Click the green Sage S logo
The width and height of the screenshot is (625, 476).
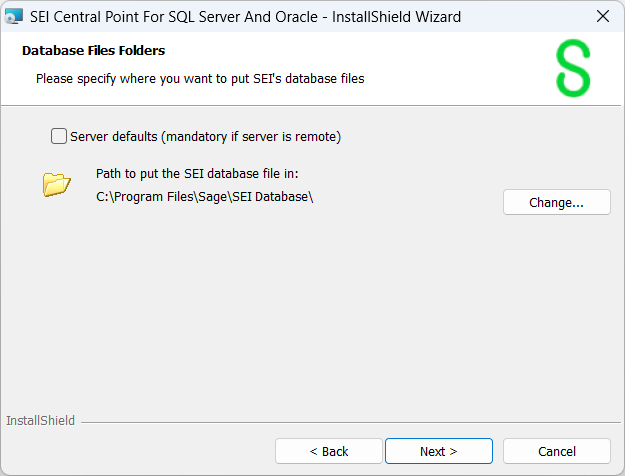point(573,70)
